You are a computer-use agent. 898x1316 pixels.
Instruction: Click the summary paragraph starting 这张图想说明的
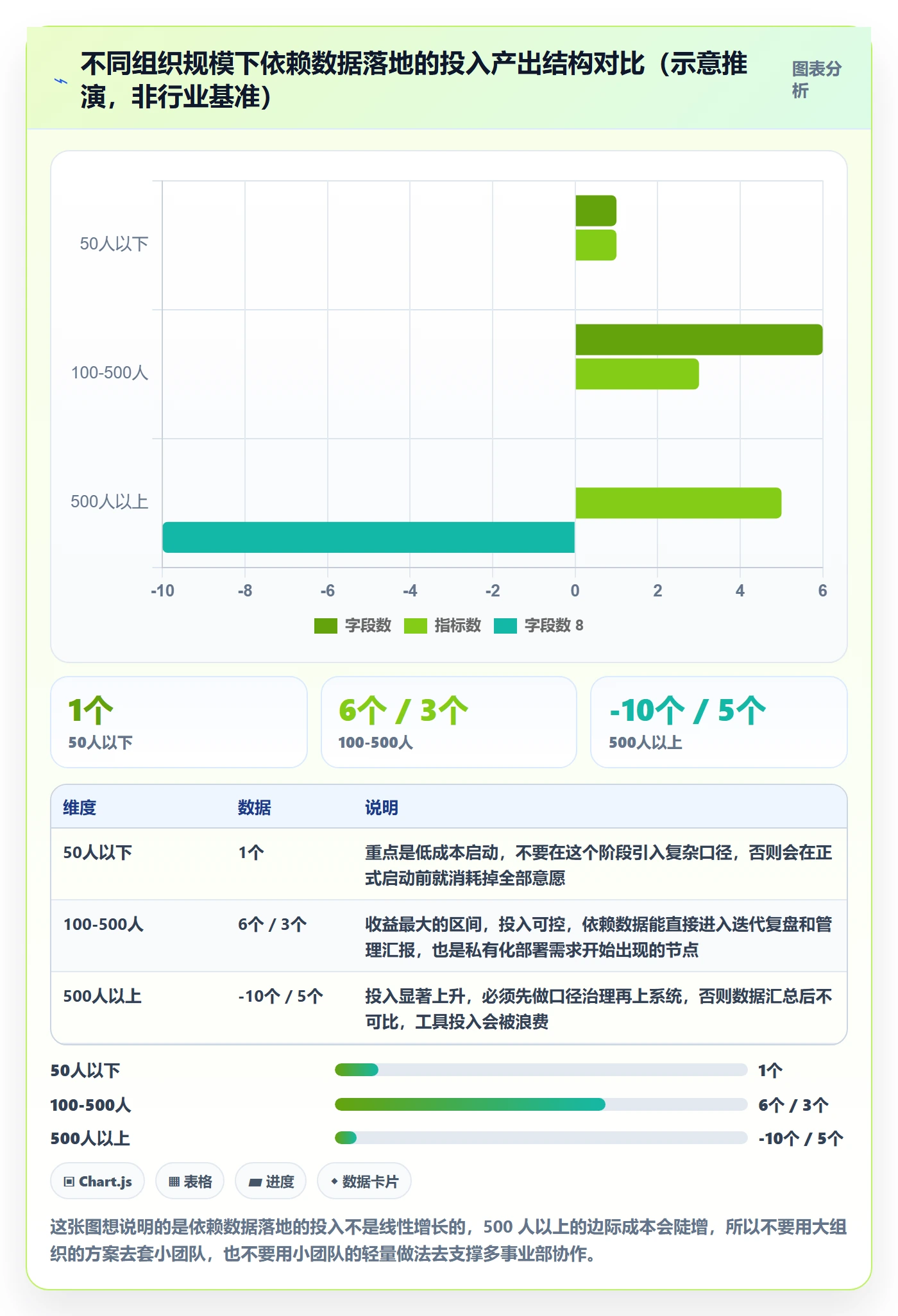(x=448, y=1240)
